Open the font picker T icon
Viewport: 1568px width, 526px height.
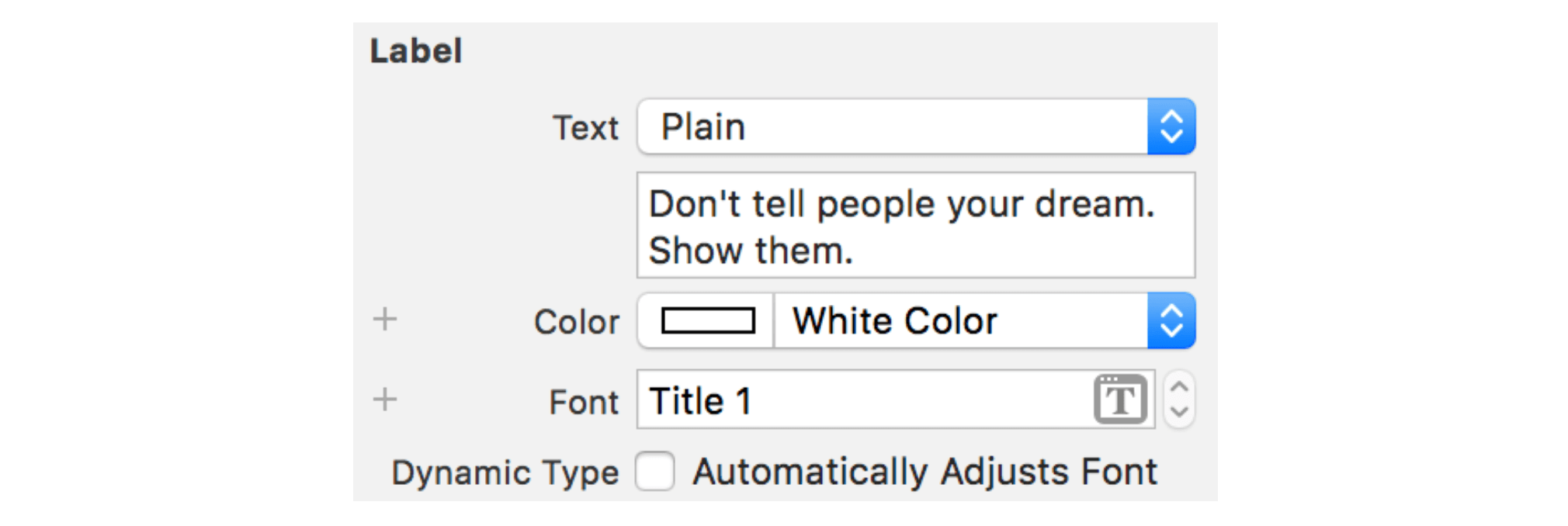(x=1120, y=400)
